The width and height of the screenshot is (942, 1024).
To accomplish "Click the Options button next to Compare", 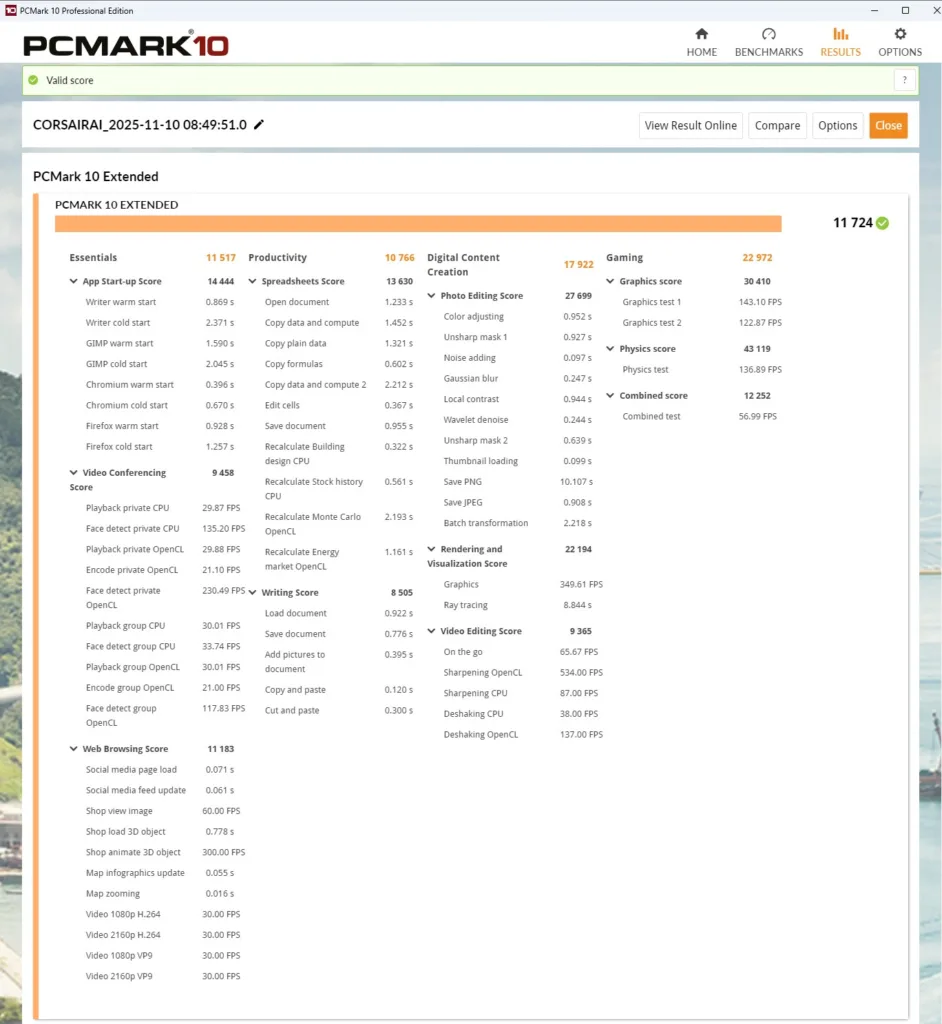I will 837,125.
